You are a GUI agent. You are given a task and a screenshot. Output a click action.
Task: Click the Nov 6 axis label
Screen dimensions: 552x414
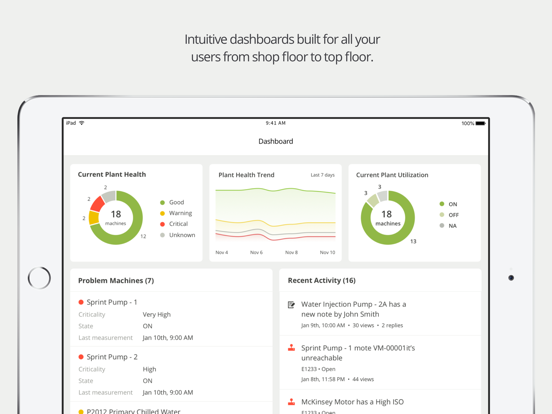click(x=256, y=252)
